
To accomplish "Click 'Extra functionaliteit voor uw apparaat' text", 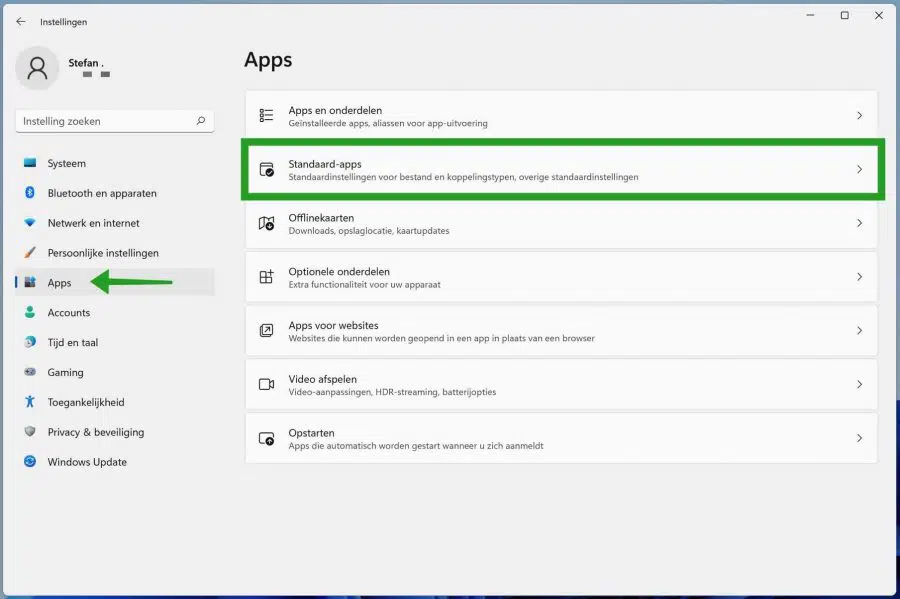I will [364, 285].
